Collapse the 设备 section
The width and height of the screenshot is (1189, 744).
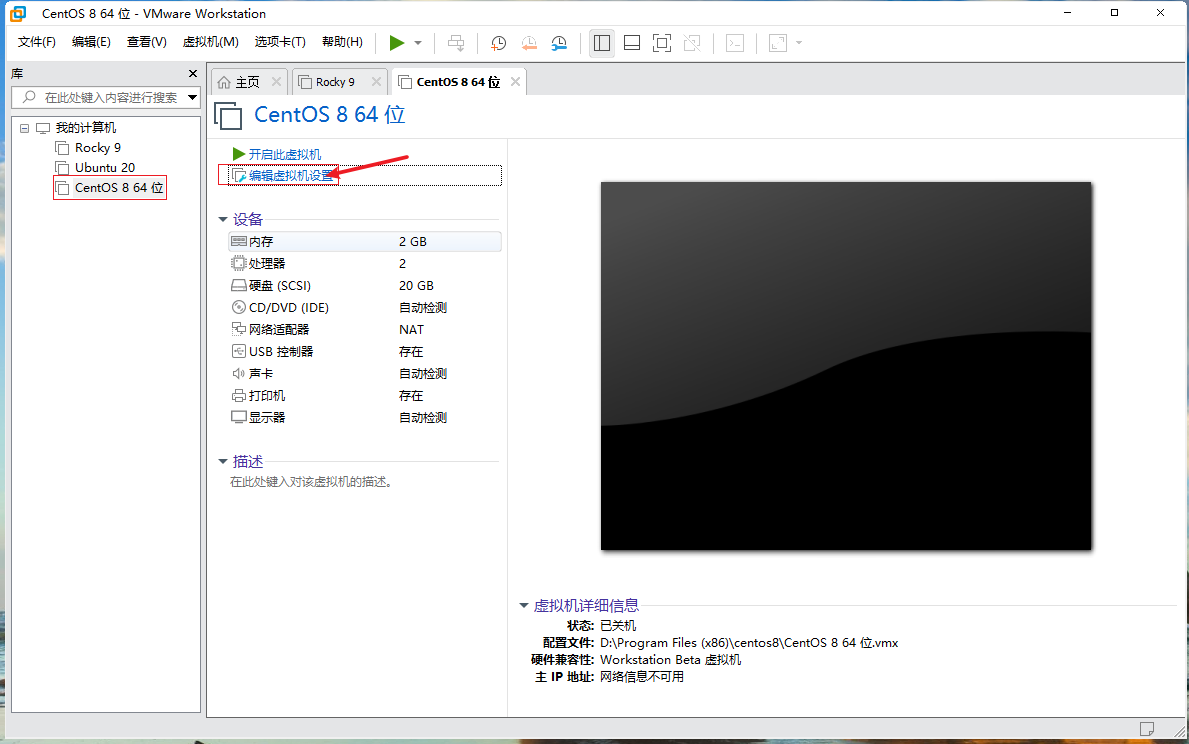click(223, 219)
